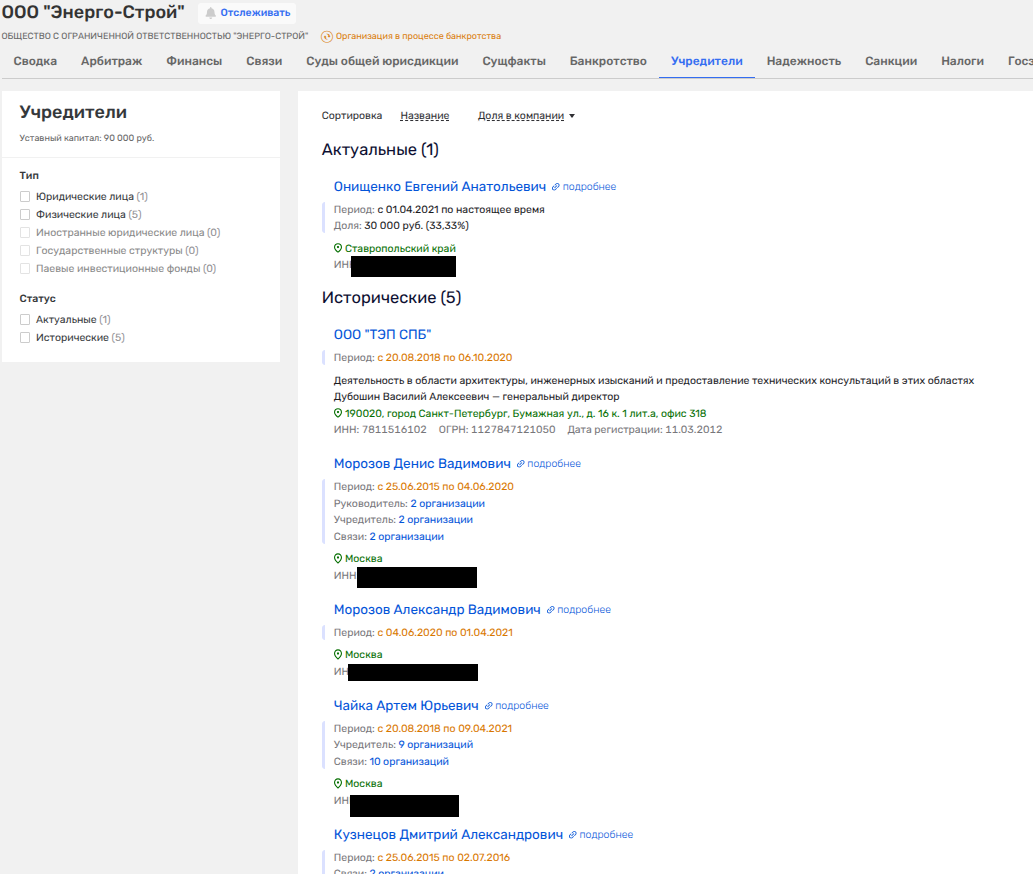
Task: Click the Saint Petersburg address of ТЭП СПБ
Action: (526, 413)
